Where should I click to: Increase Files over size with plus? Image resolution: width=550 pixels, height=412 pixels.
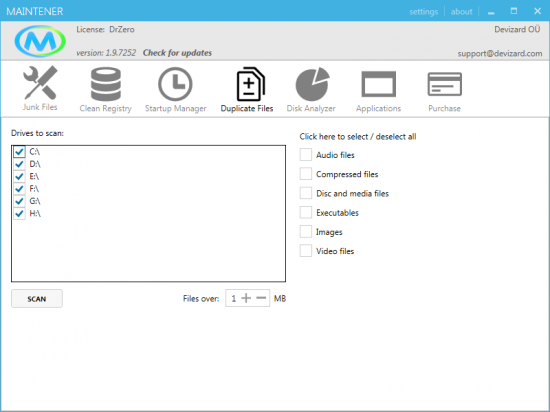[246, 298]
